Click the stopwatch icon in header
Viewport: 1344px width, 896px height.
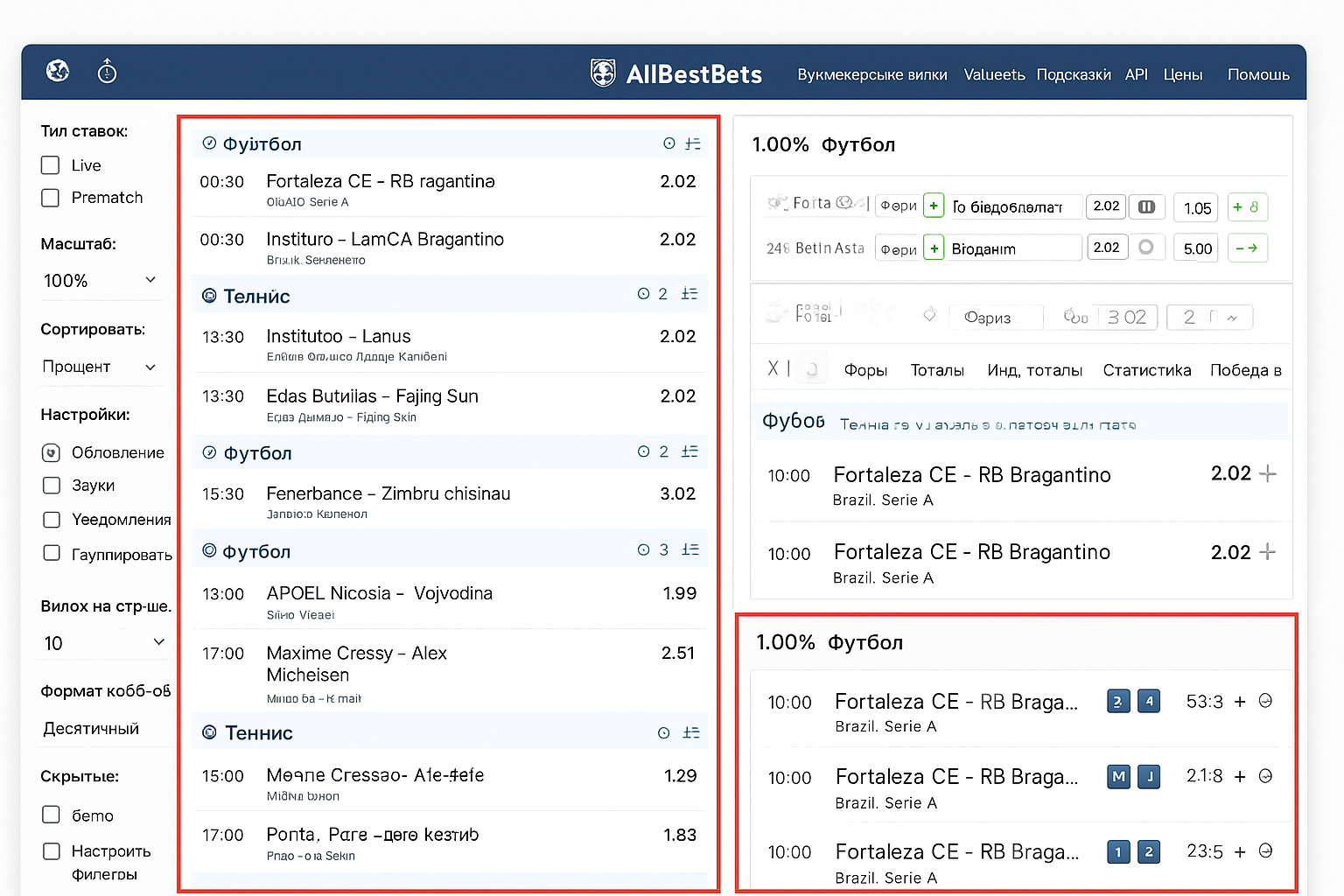(x=107, y=72)
